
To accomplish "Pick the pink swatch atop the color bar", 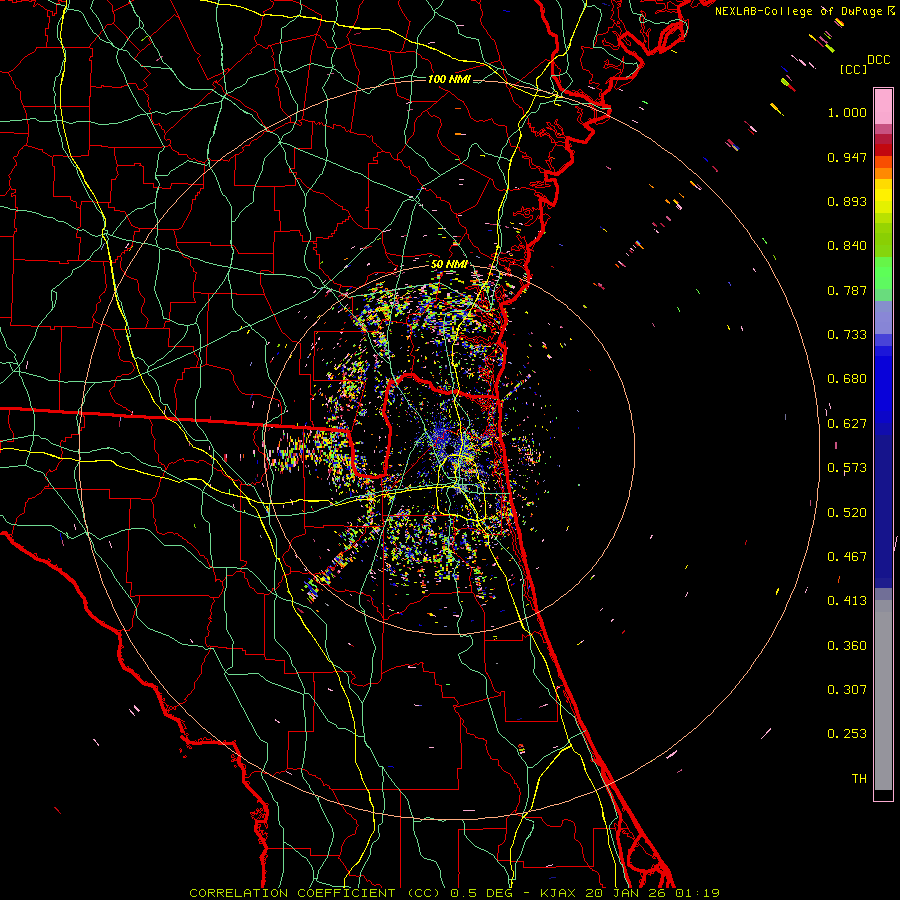I will 883,106.
